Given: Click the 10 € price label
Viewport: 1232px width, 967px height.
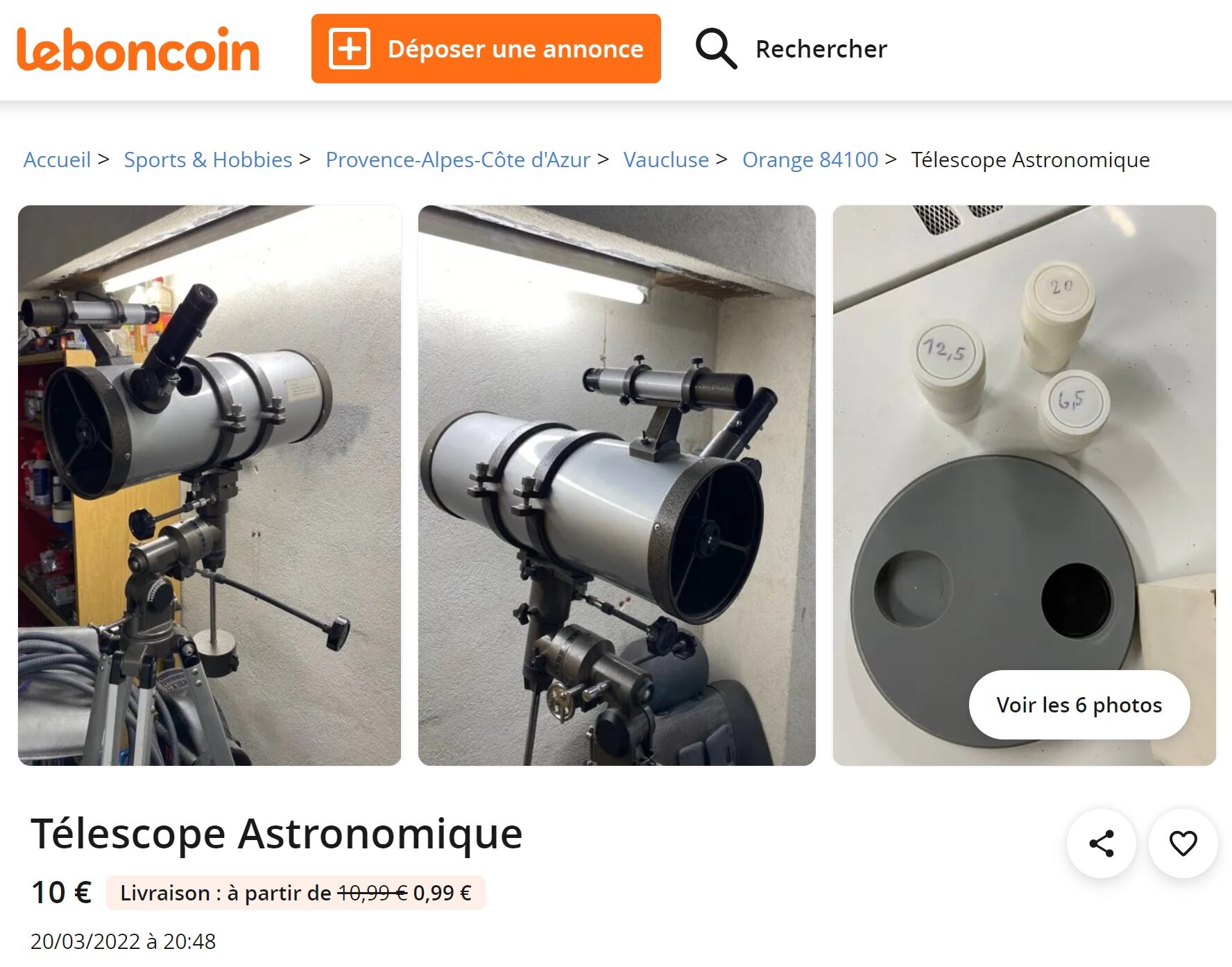Looking at the screenshot, I should 61,892.
